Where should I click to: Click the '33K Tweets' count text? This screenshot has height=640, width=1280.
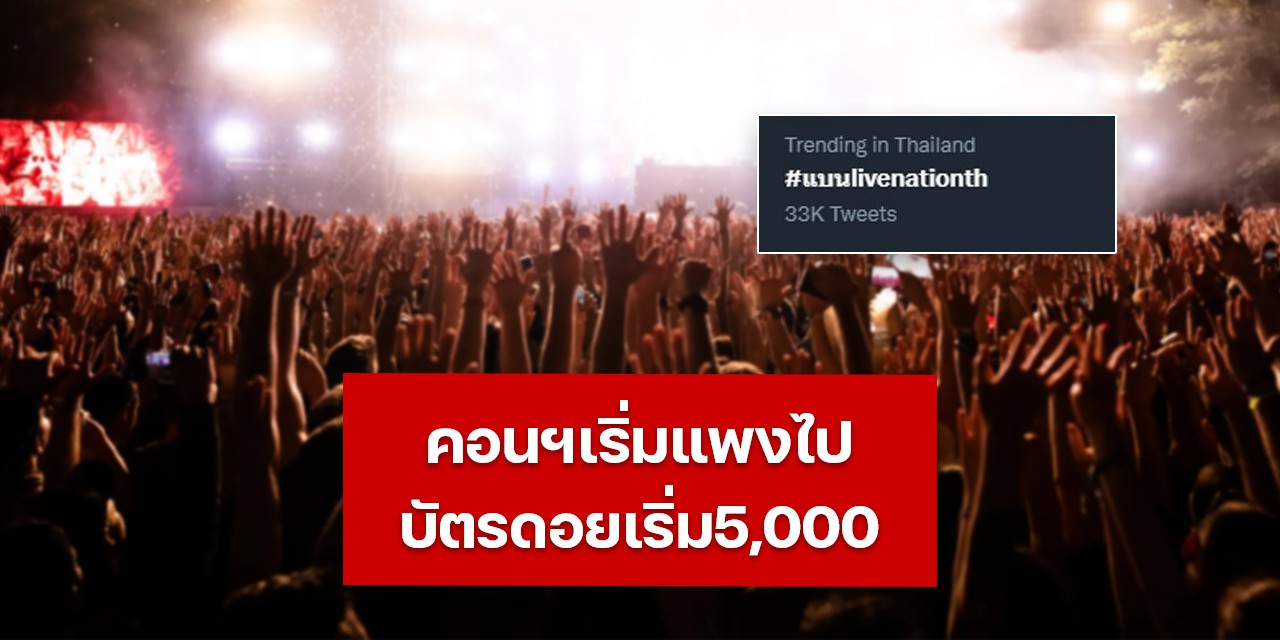point(840,213)
